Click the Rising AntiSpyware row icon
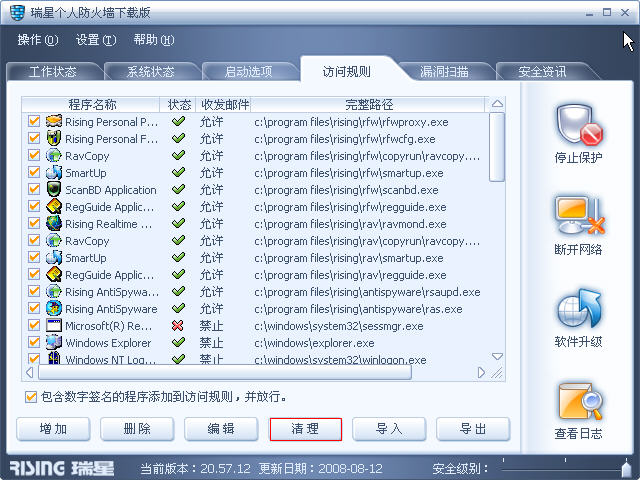Screen dimensions: 640x480 click(54, 308)
